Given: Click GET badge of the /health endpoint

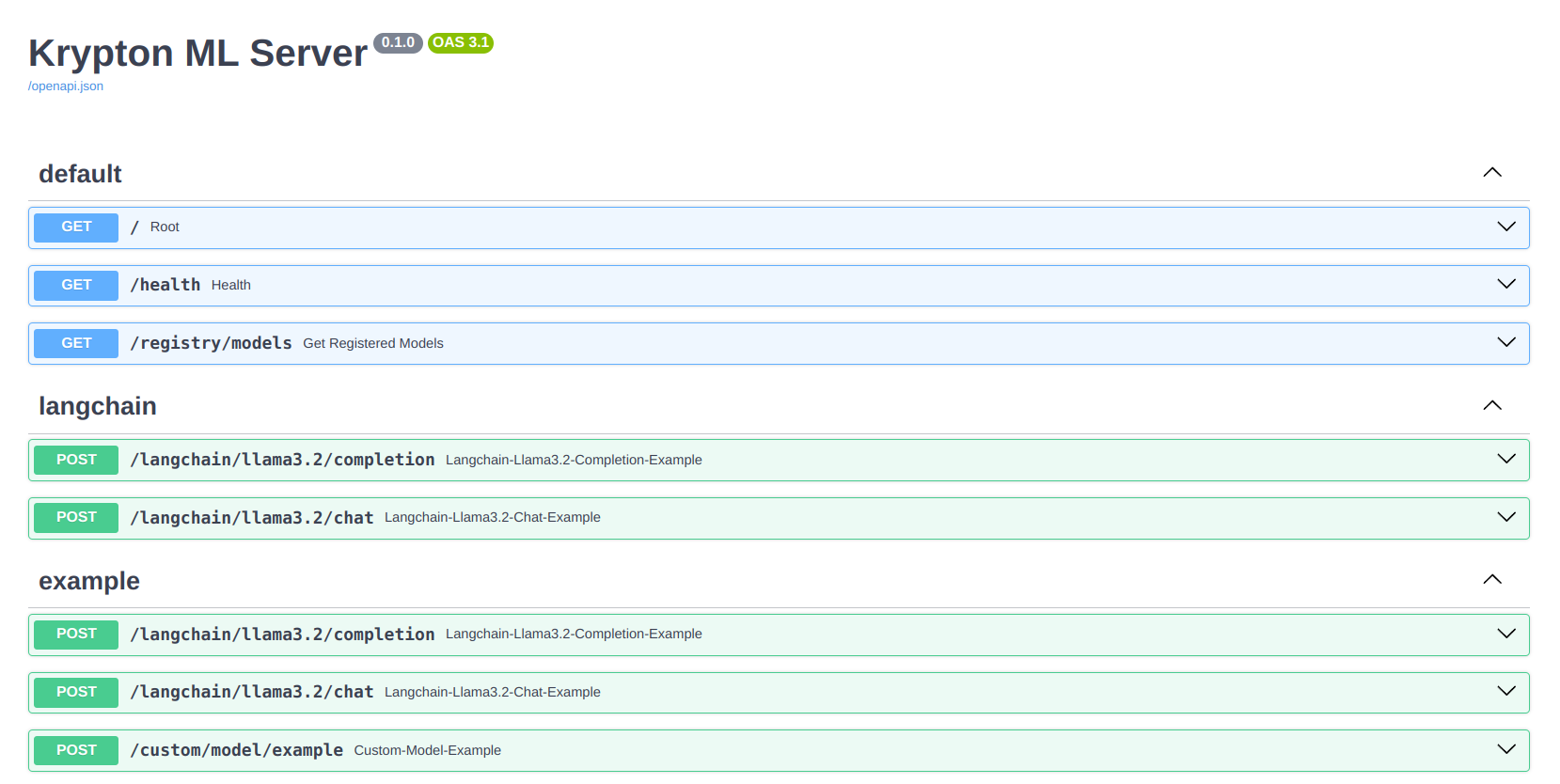Looking at the screenshot, I should [76, 286].
